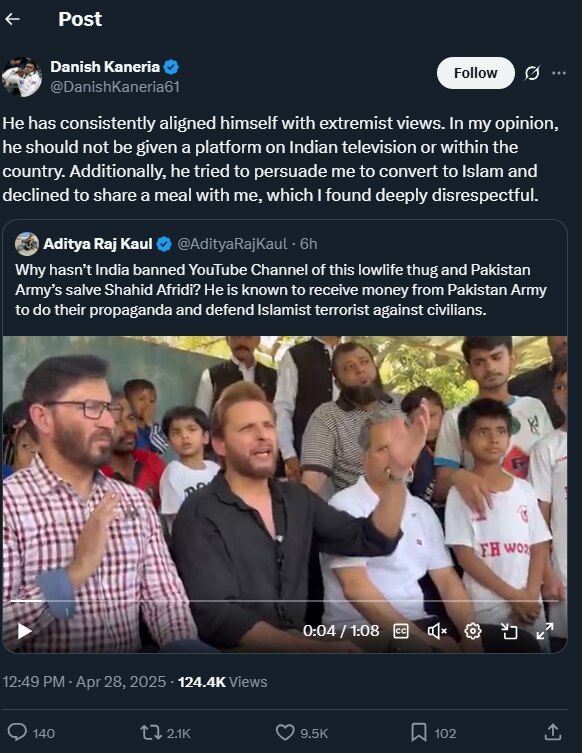The image size is (582, 753).
Task: Play the quoted video
Action: pos(24,631)
